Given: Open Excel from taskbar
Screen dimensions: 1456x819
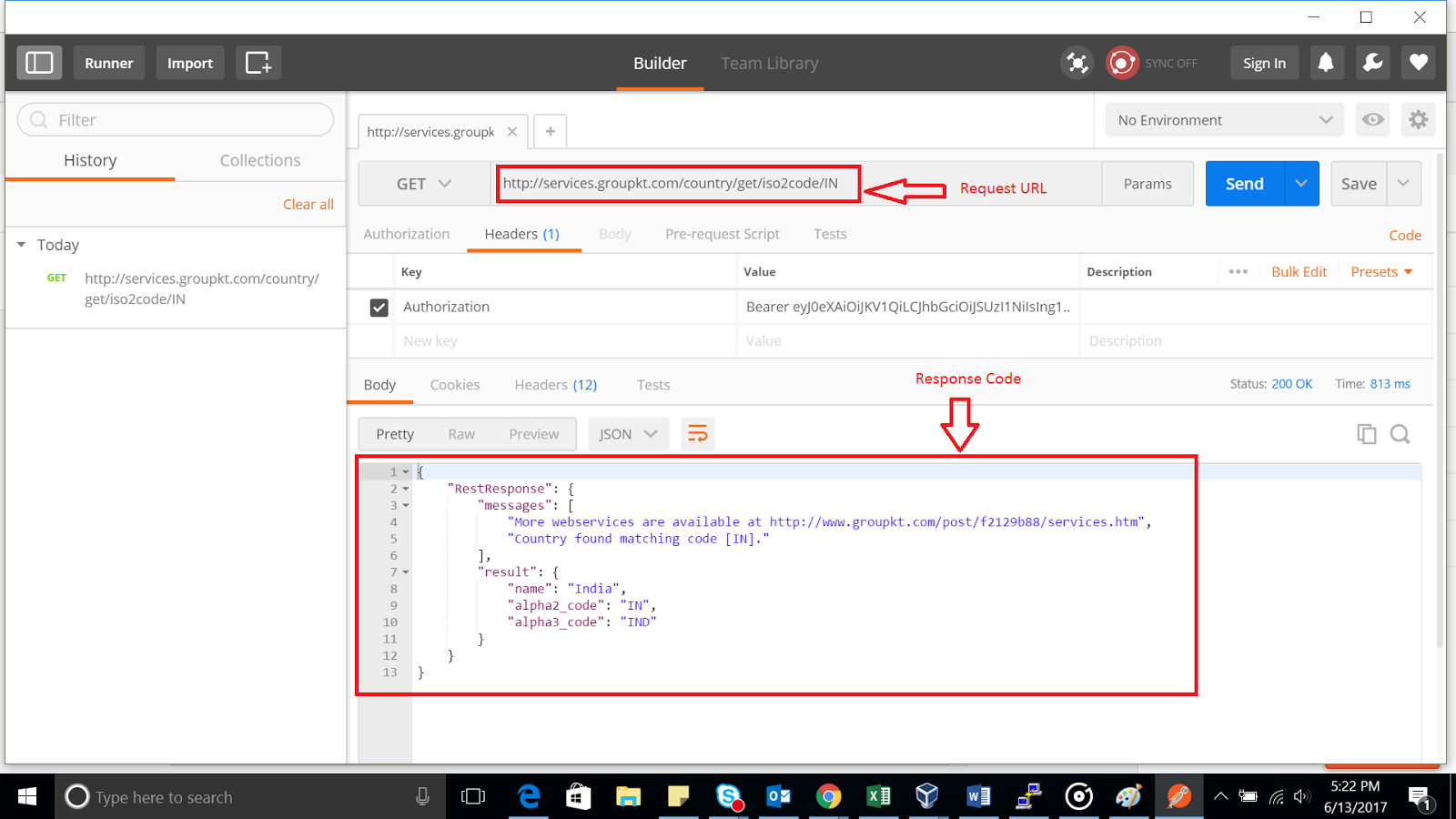Looking at the screenshot, I should (878, 797).
